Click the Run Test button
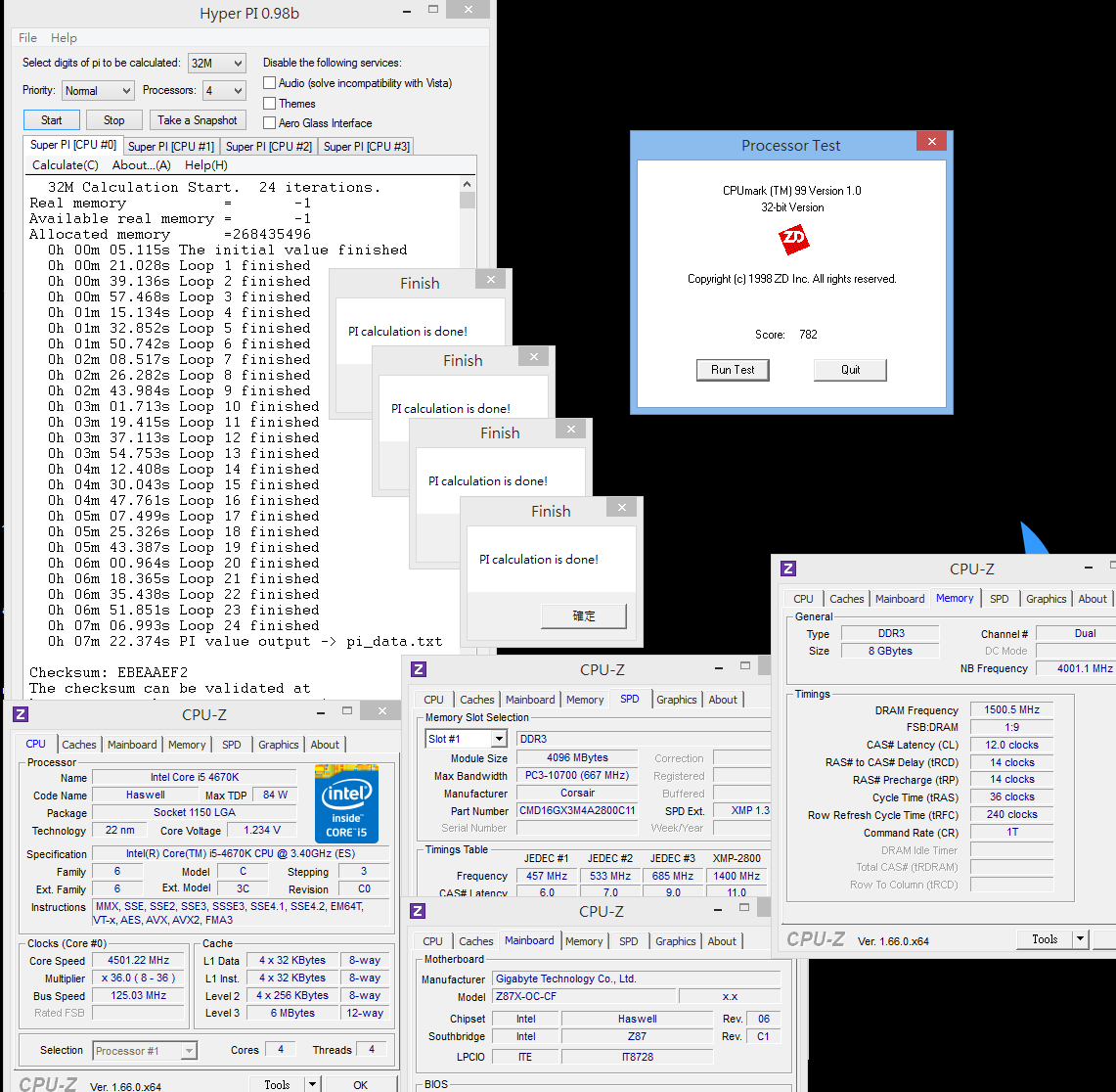Viewport: 1116px width, 1092px height. point(733,370)
